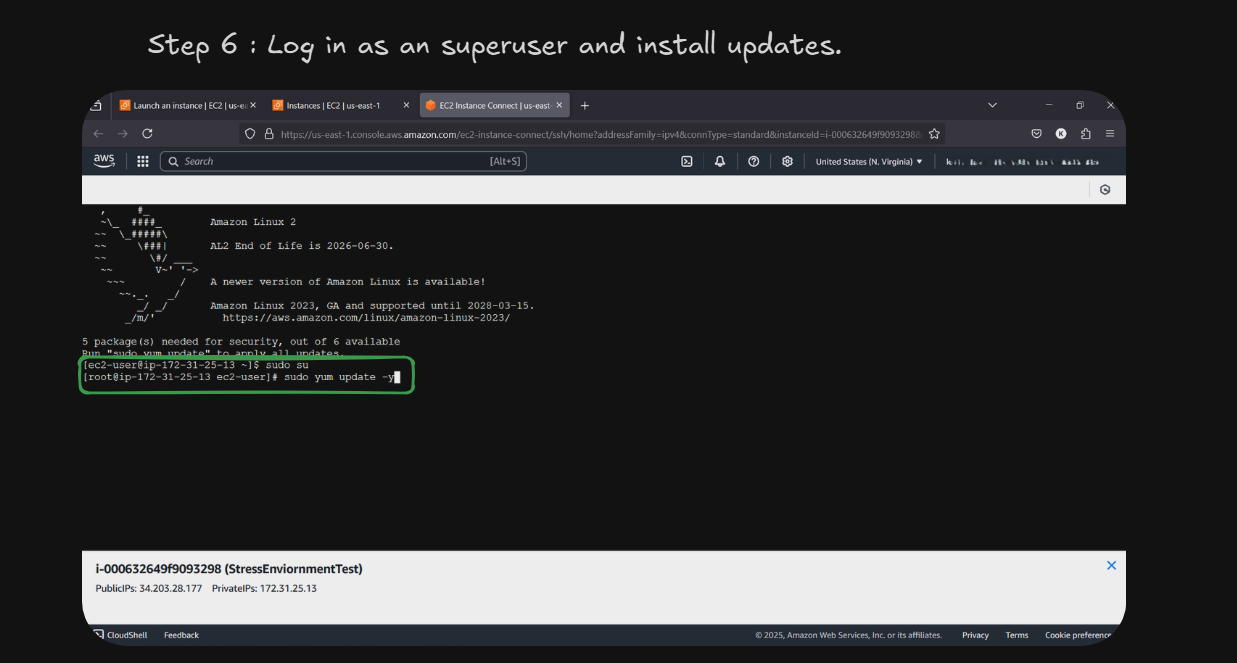
Task: Click the PrivateIPs 172.31.25.13 text
Action: [264, 588]
